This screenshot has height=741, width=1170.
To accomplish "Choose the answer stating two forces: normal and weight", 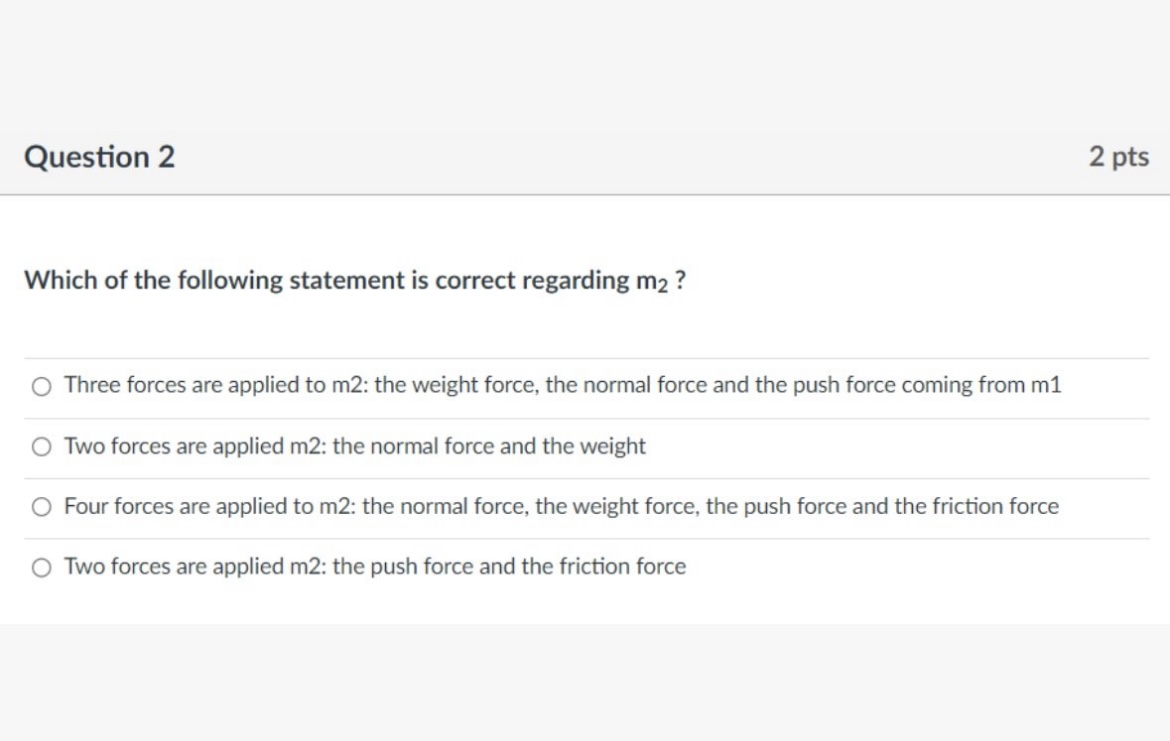I will tap(40, 445).
